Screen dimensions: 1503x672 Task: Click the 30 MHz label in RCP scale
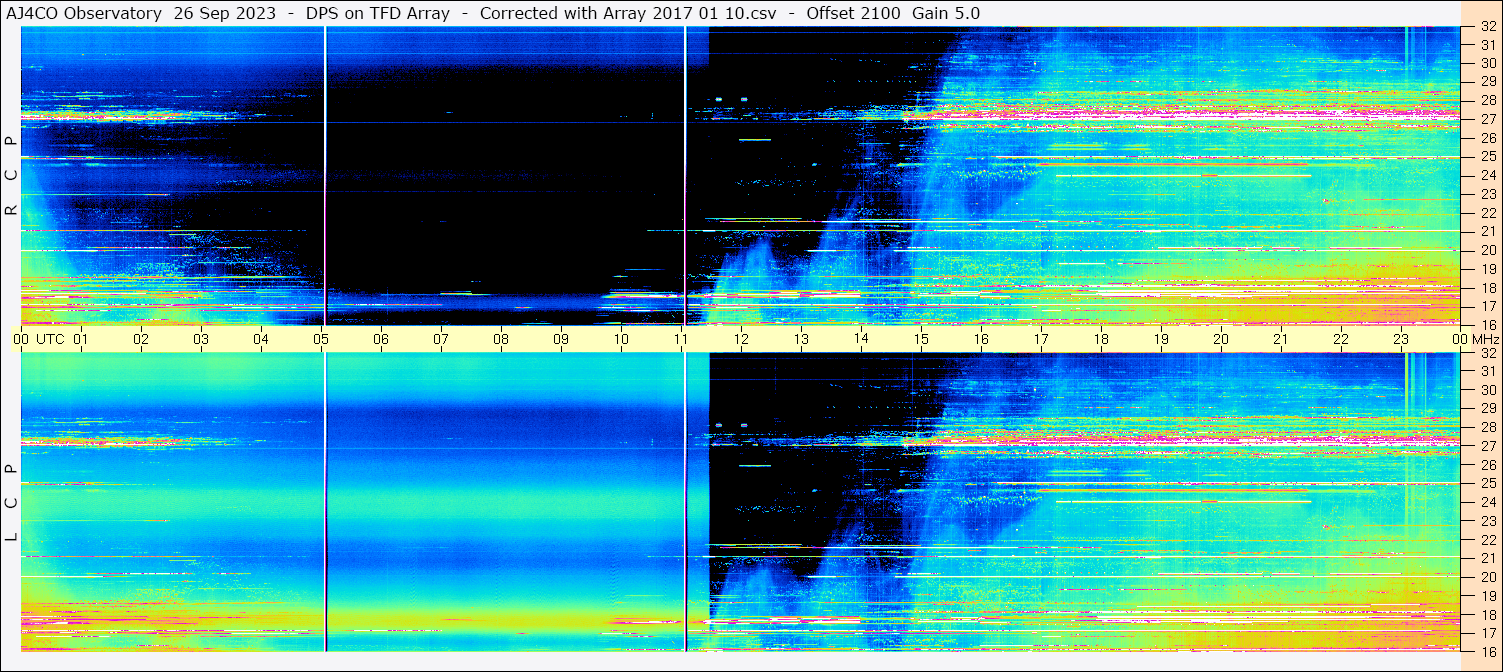tap(1488, 62)
